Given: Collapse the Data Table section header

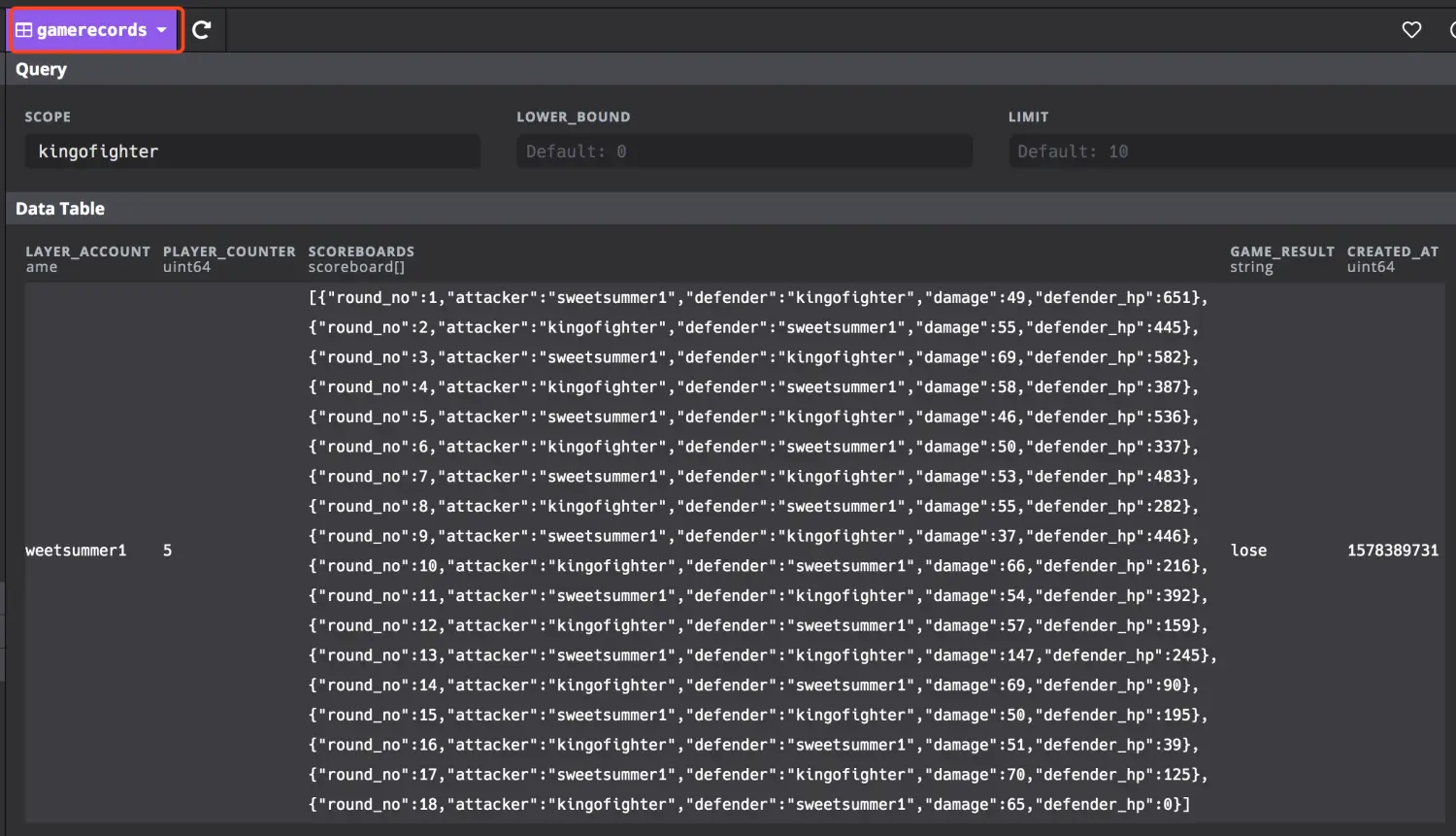Looking at the screenshot, I should pos(60,209).
